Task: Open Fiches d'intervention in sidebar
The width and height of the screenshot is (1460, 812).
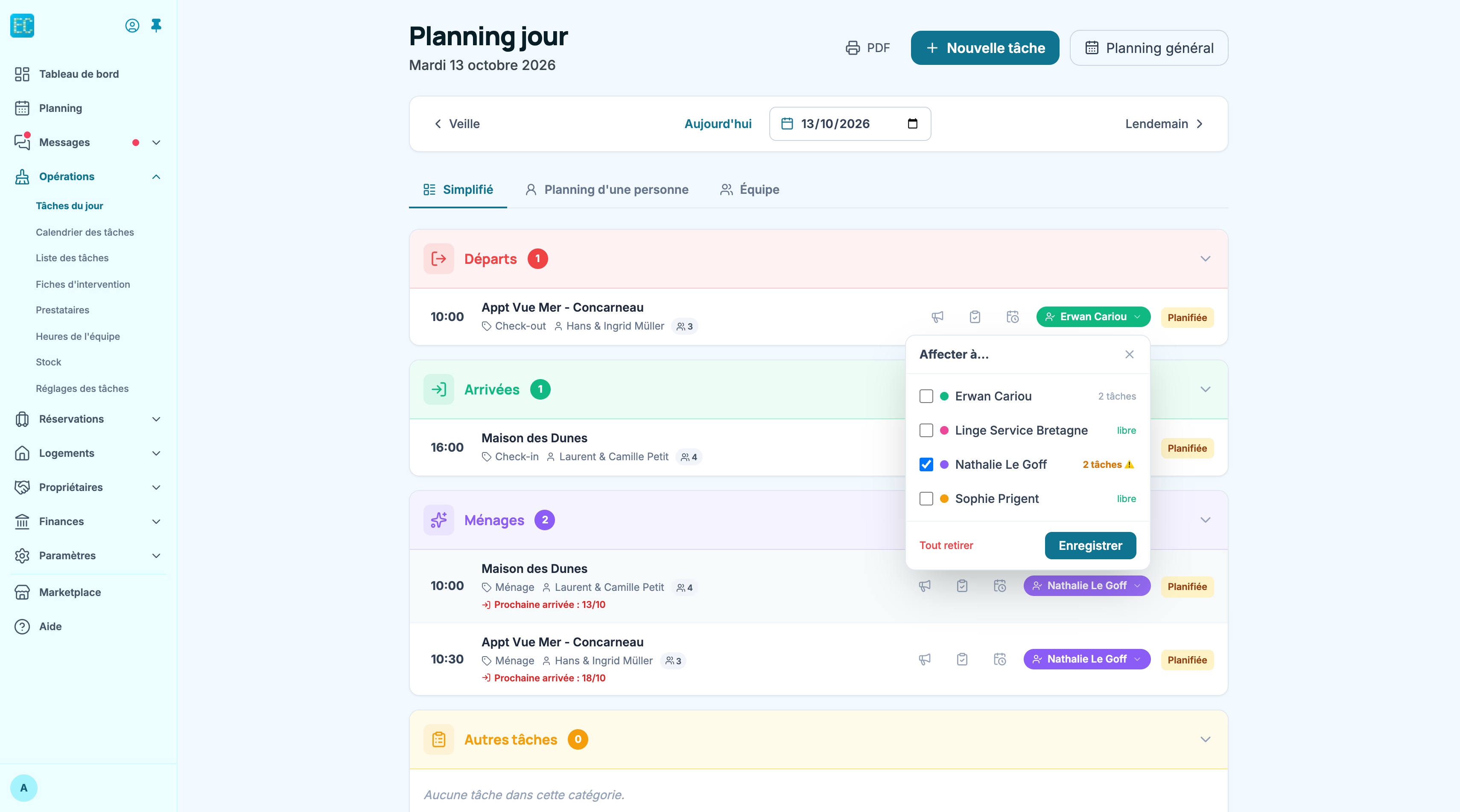Action: tap(83, 284)
